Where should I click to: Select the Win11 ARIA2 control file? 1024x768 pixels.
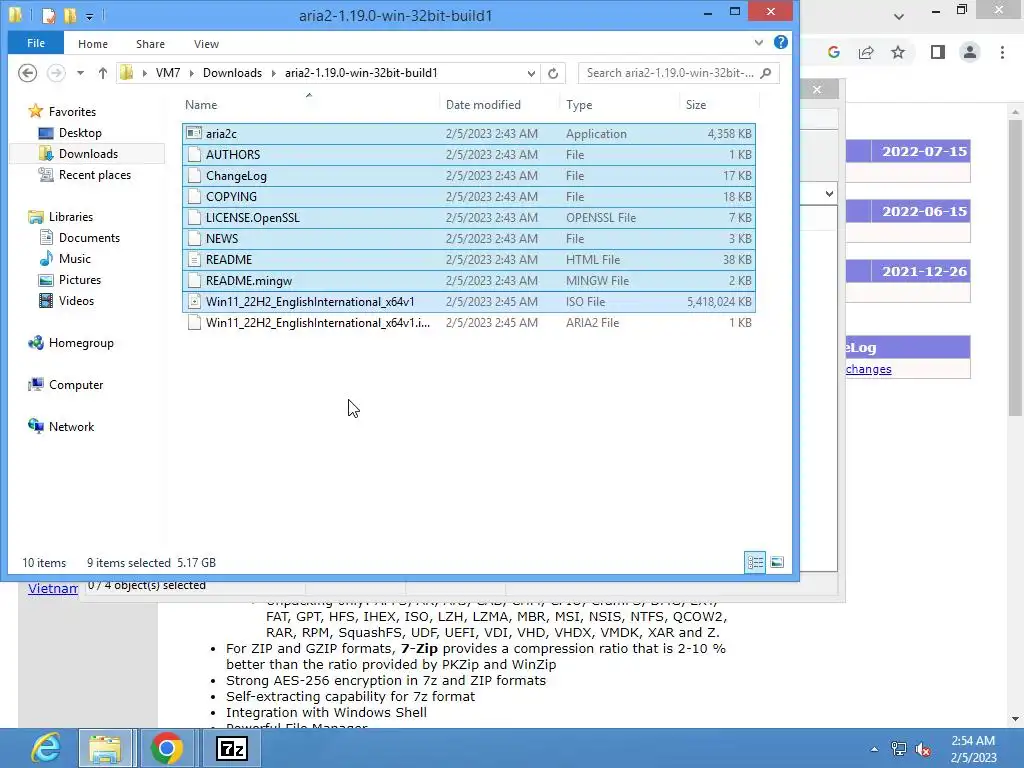click(x=469, y=323)
